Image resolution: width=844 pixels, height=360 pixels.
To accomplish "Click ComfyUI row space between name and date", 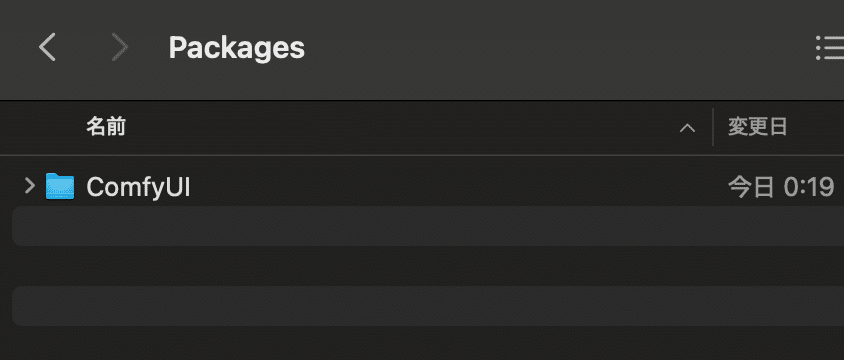I will pos(458,187).
